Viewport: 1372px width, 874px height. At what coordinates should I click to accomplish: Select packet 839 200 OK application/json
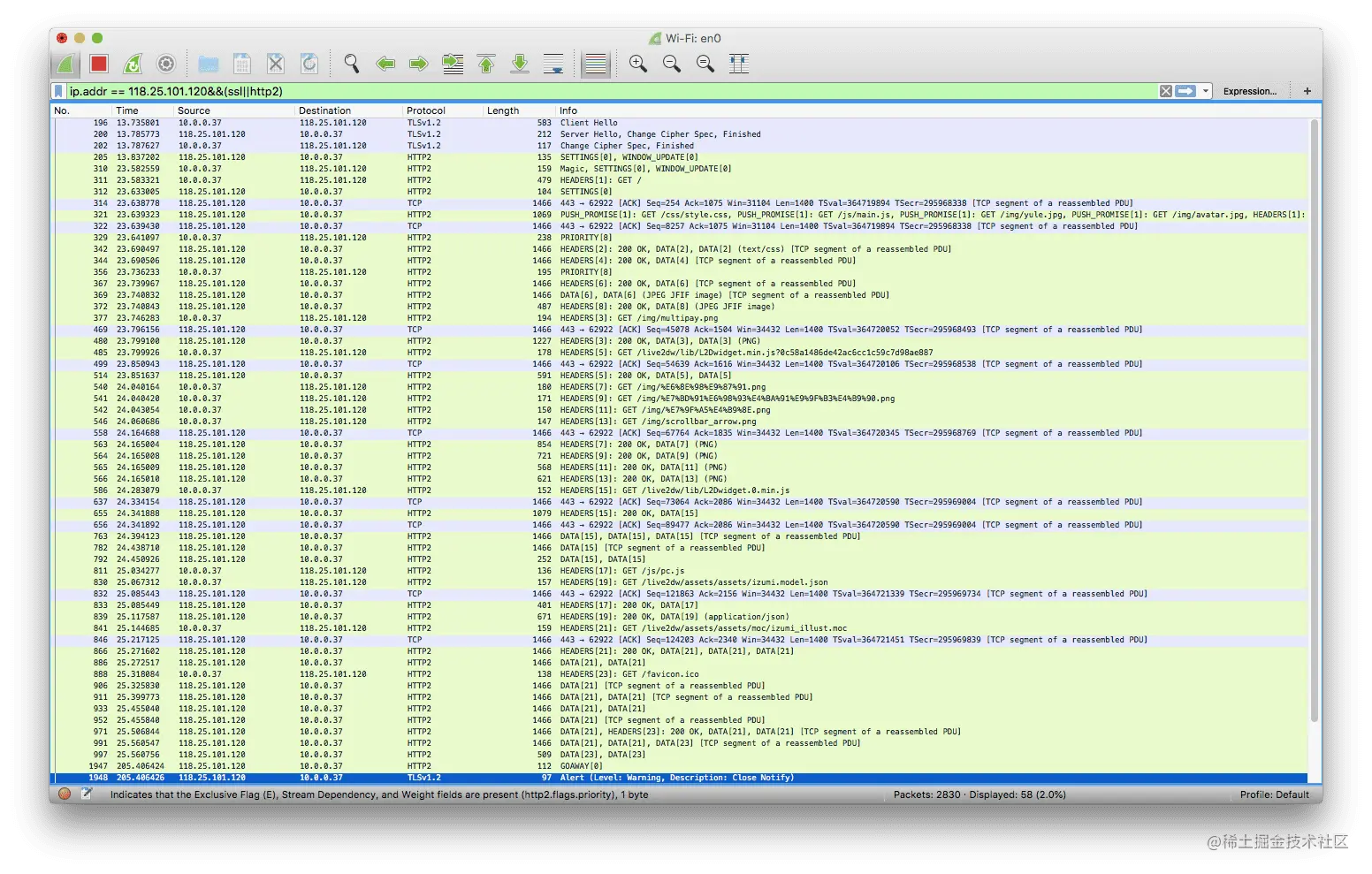680,617
